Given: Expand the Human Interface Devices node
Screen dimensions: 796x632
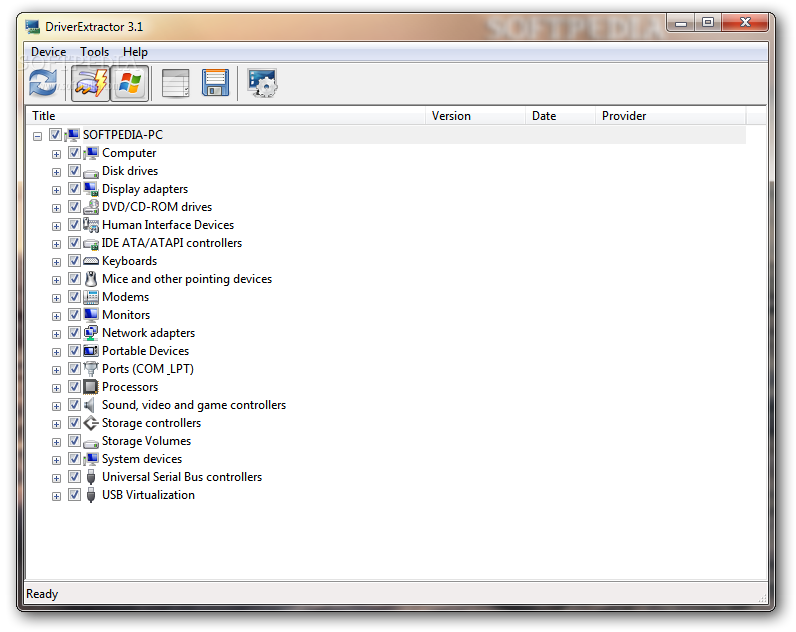Looking at the screenshot, I should click(x=56, y=226).
